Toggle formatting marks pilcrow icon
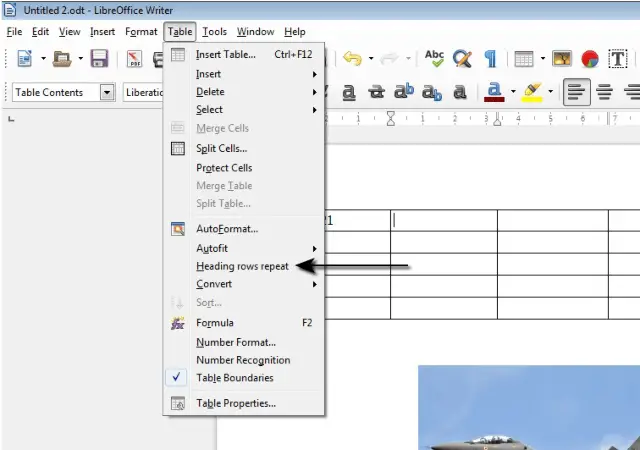 pos(491,59)
